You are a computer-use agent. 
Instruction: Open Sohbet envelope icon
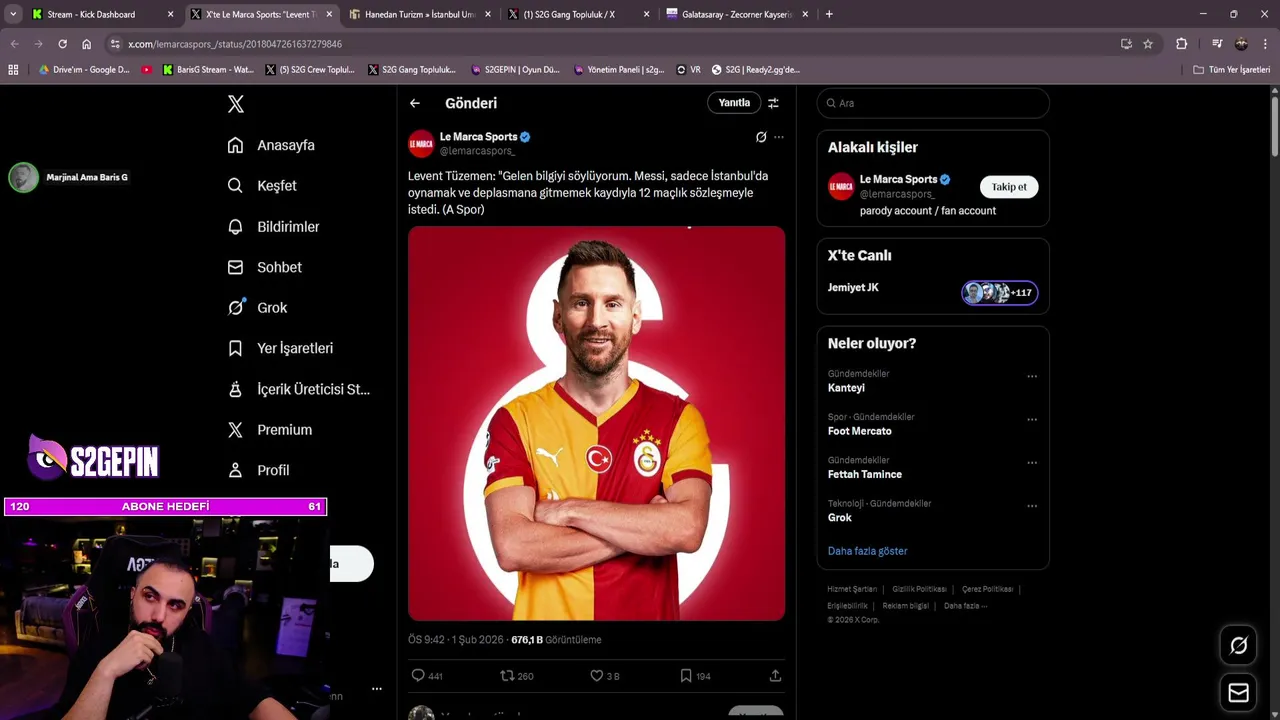235,267
